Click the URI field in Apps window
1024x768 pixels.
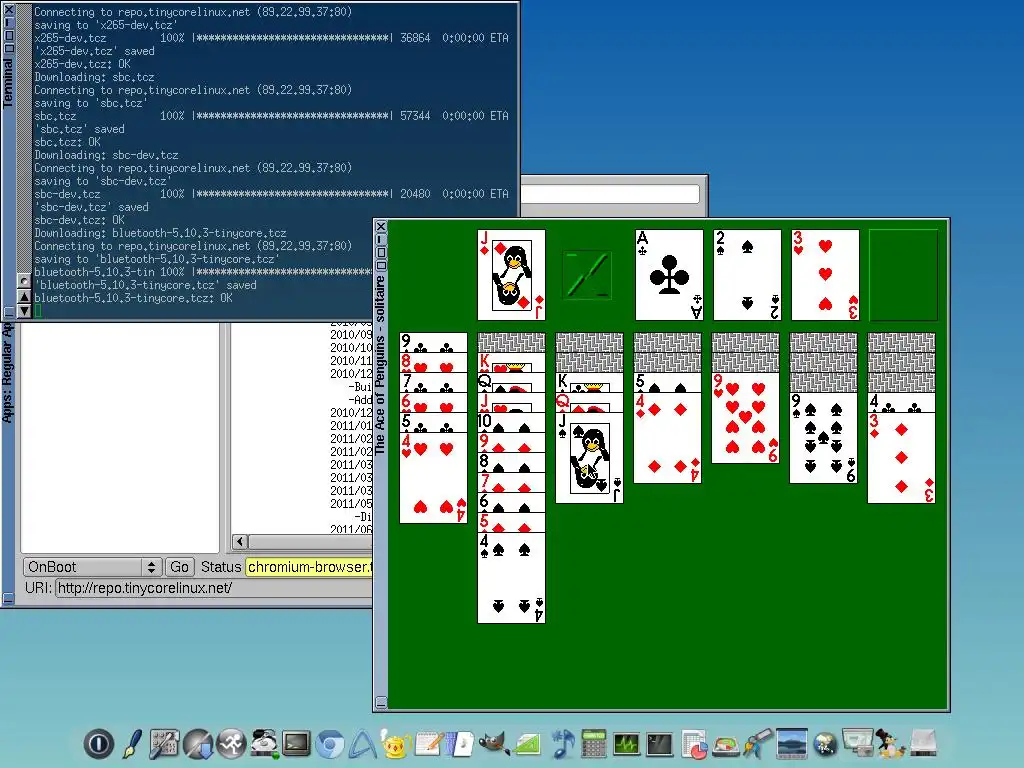214,588
